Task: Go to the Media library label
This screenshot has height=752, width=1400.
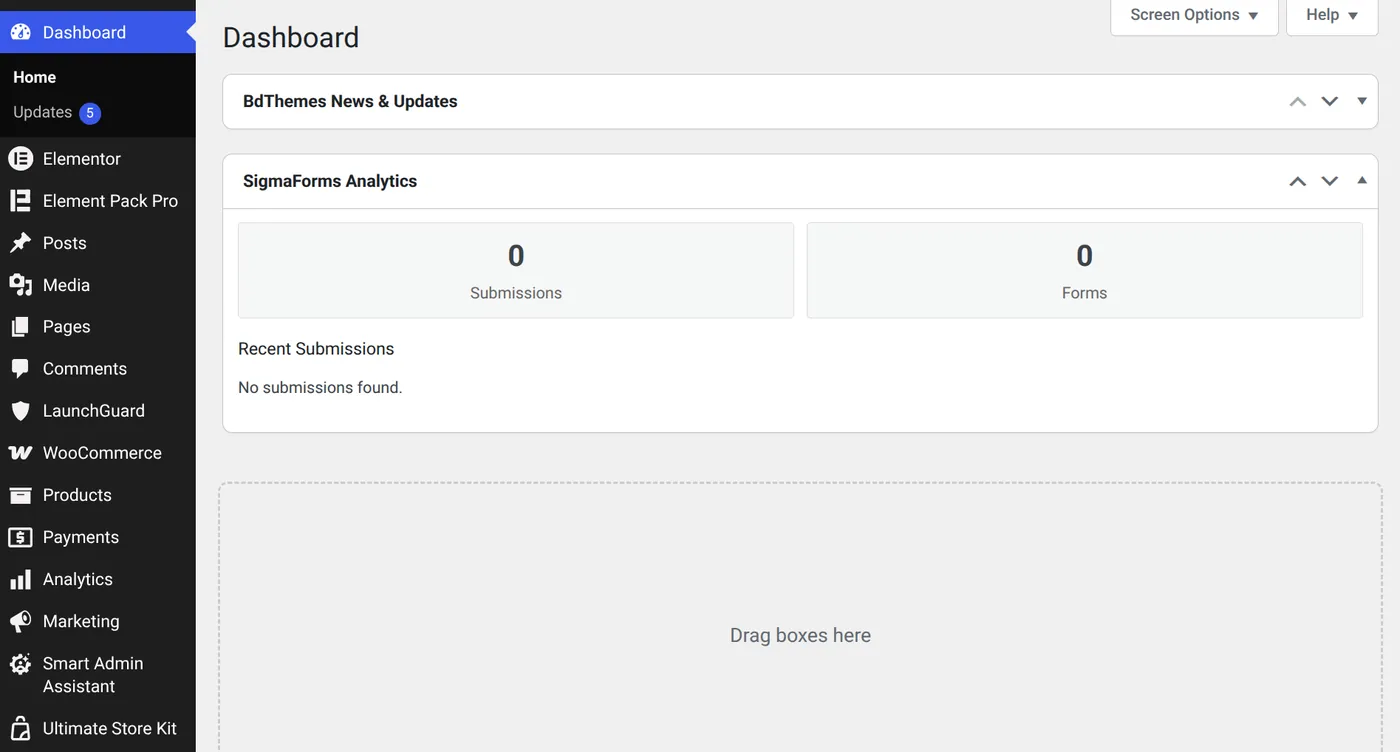Action: tap(66, 285)
